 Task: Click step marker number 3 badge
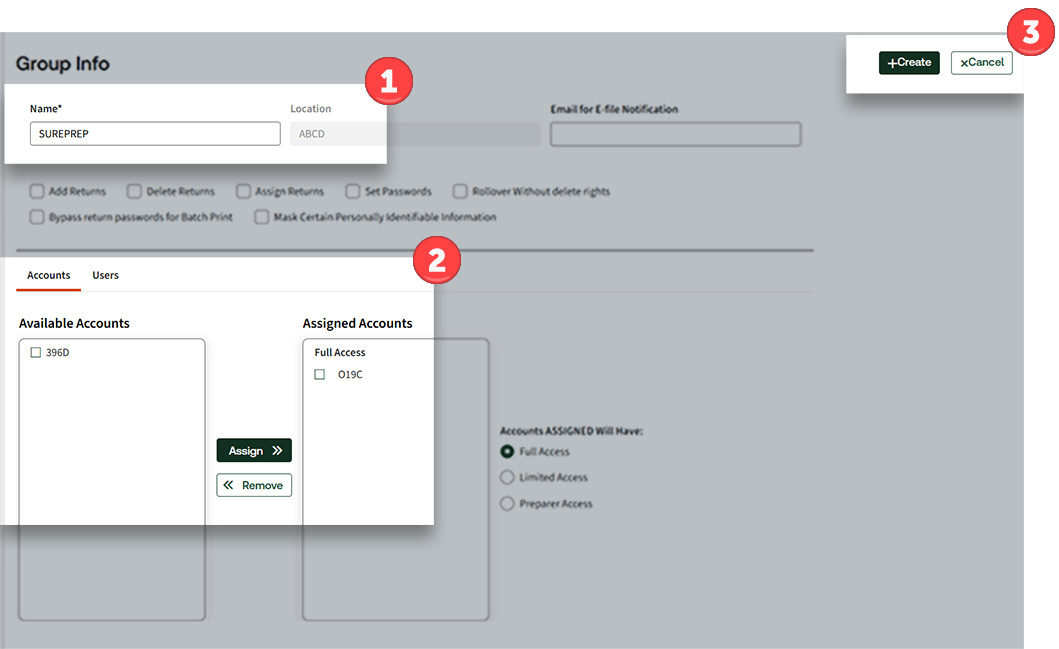pyautogui.click(x=1030, y=32)
